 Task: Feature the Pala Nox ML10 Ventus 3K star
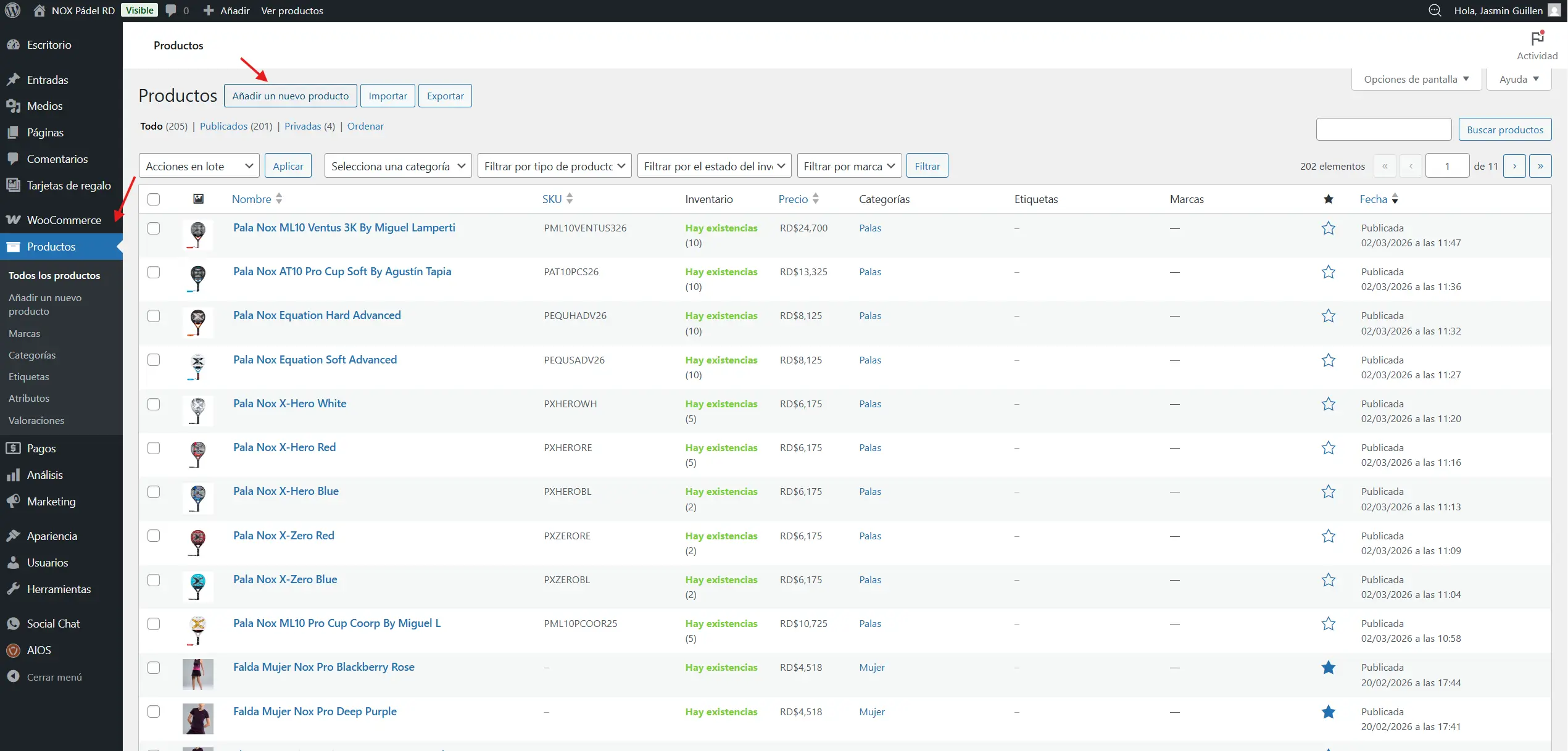point(1328,228)
